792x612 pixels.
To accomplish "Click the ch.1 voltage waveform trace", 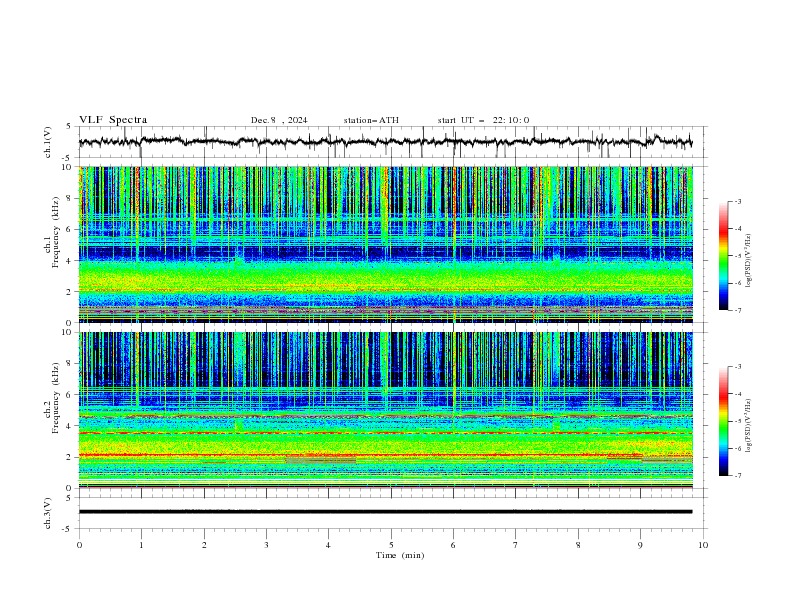I will [385, 142].
